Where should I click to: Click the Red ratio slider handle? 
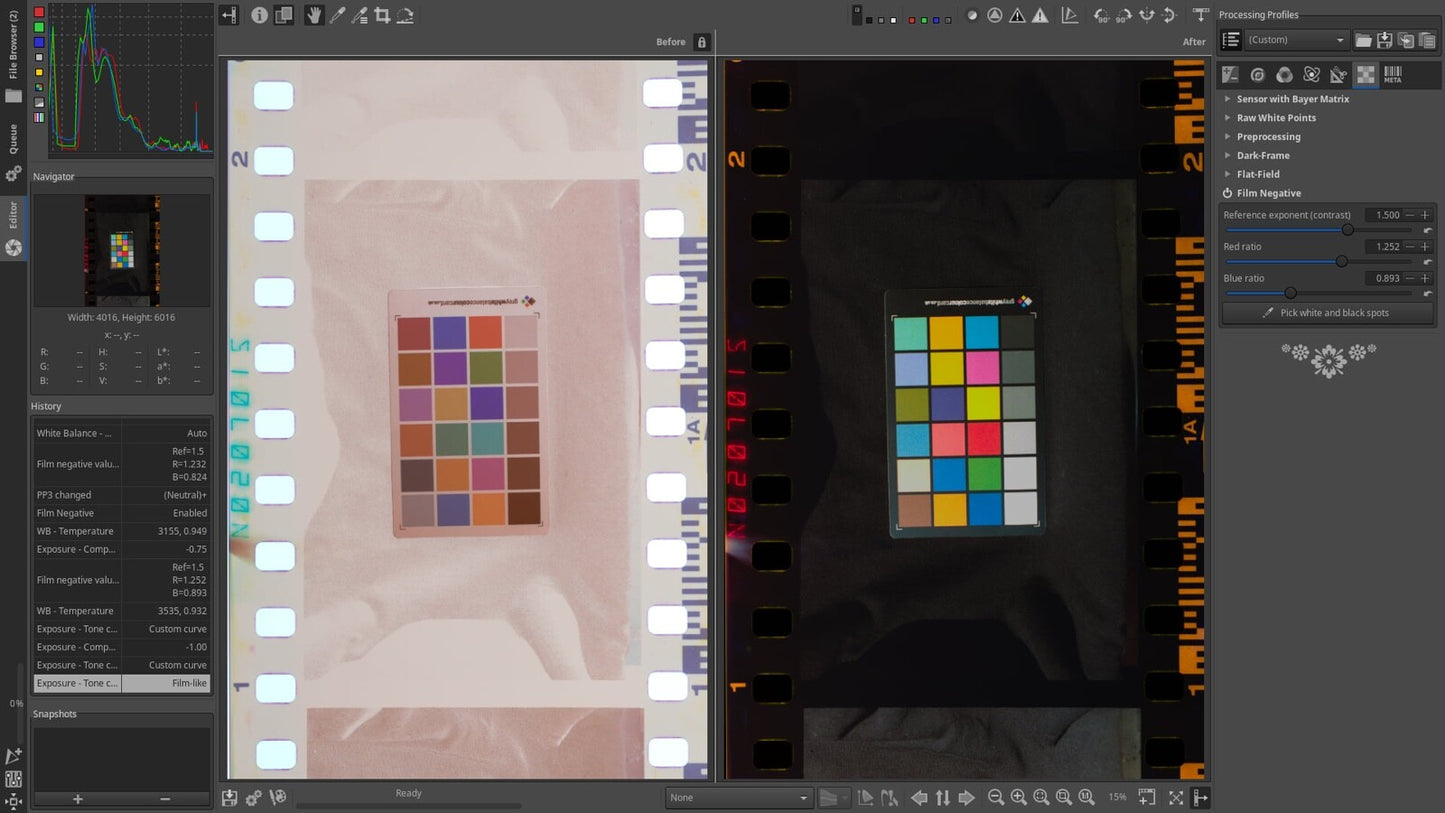tap(1342, 261)
